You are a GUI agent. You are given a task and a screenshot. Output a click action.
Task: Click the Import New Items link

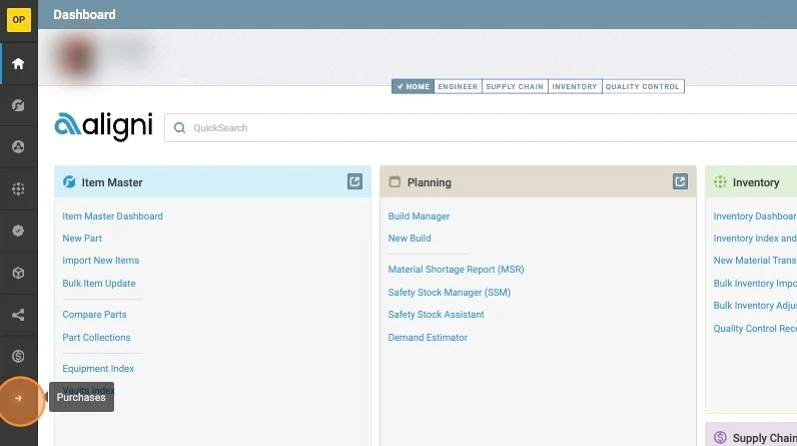(101, 260)
